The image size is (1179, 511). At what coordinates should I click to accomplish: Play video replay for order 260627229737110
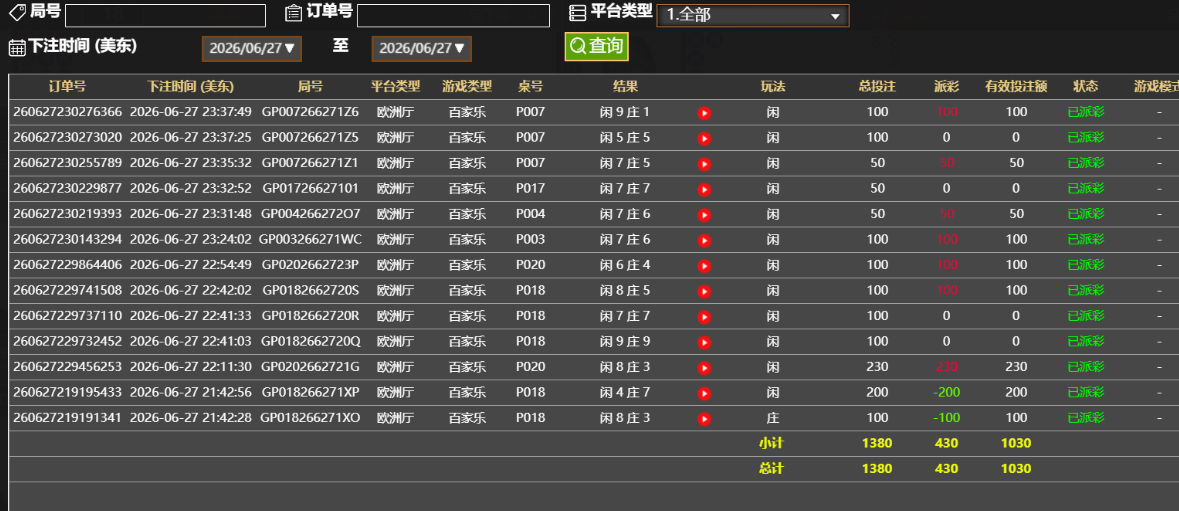(x=704, y=317)
